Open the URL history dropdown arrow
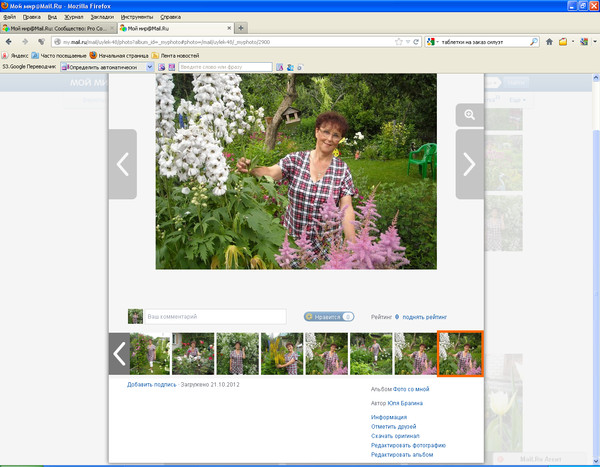 click(408, 42)
